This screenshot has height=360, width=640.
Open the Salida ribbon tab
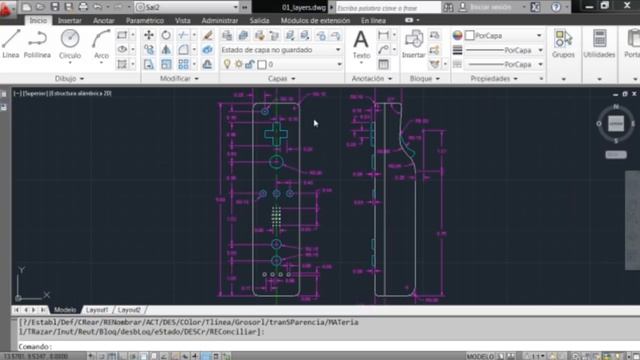click(x=259, y=20)
